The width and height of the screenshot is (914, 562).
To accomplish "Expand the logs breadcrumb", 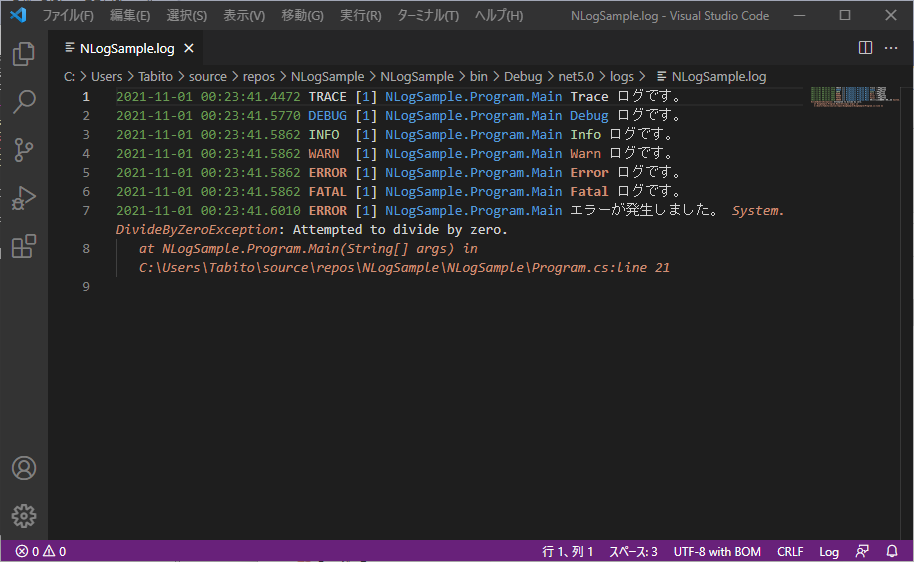I will 621,76.
